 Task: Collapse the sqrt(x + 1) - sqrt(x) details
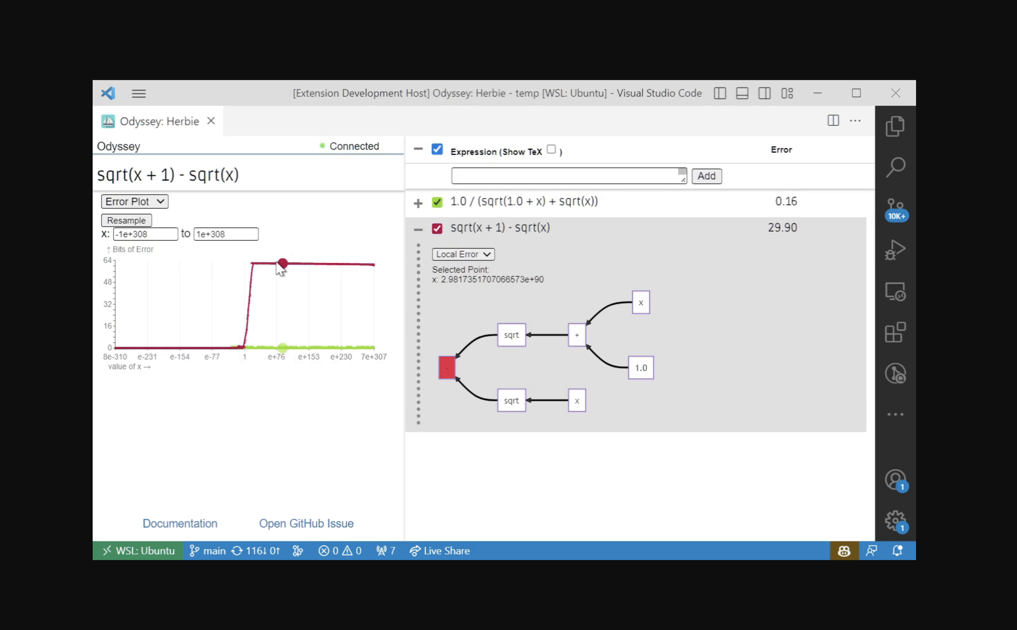(x=418, y=227)
